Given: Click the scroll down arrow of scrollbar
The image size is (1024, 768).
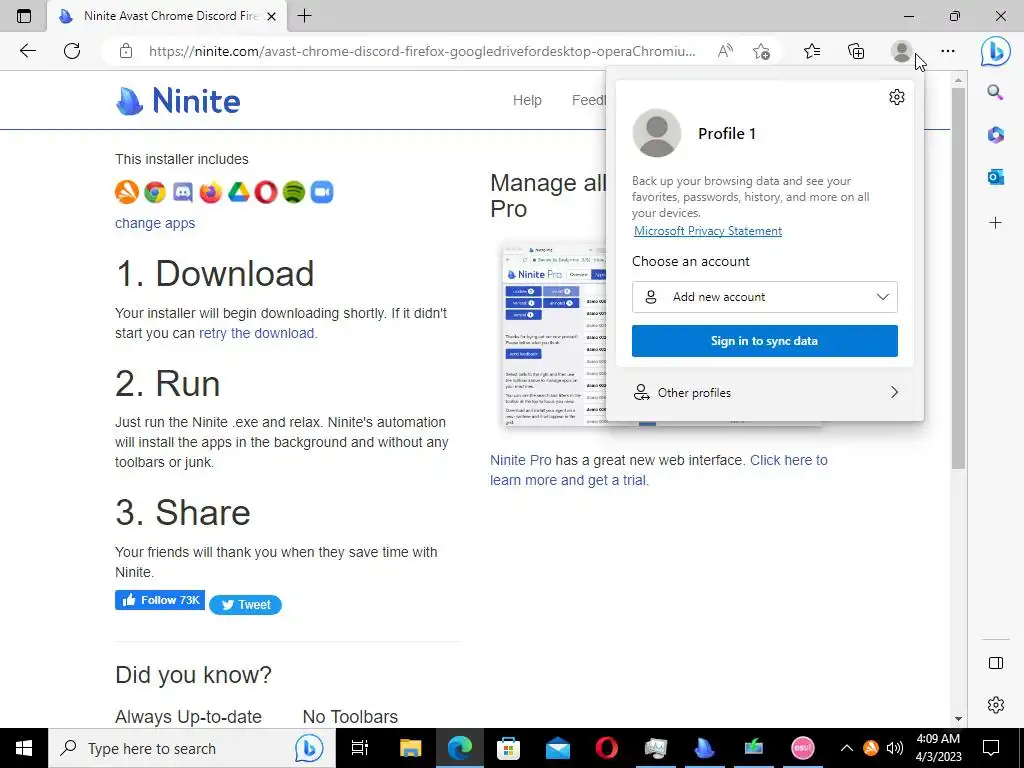Looking at the screenshot, I should [x=958, y=718].
